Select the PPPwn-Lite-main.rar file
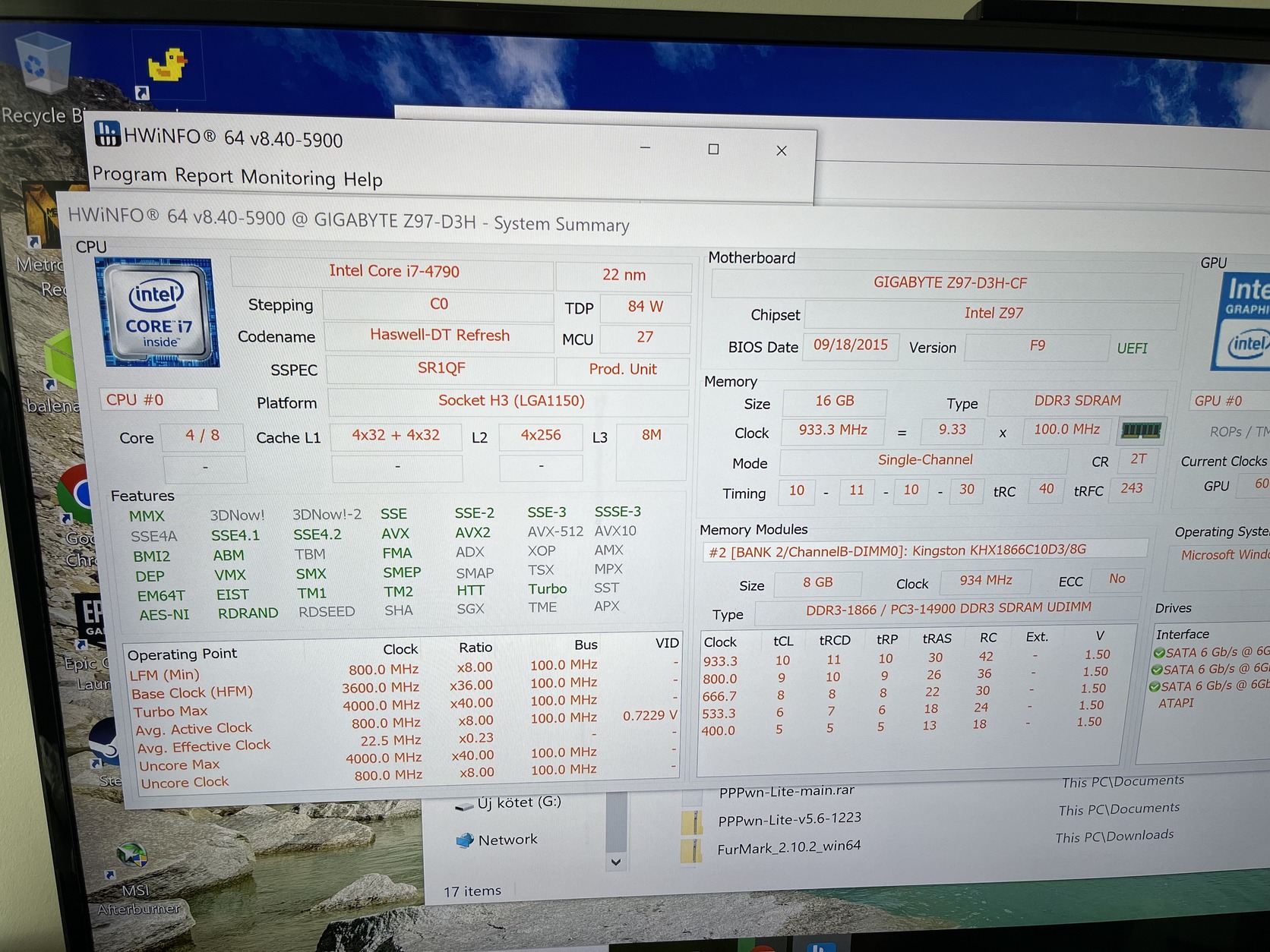This screenshot has height=952, width=1270. point(786,791)
